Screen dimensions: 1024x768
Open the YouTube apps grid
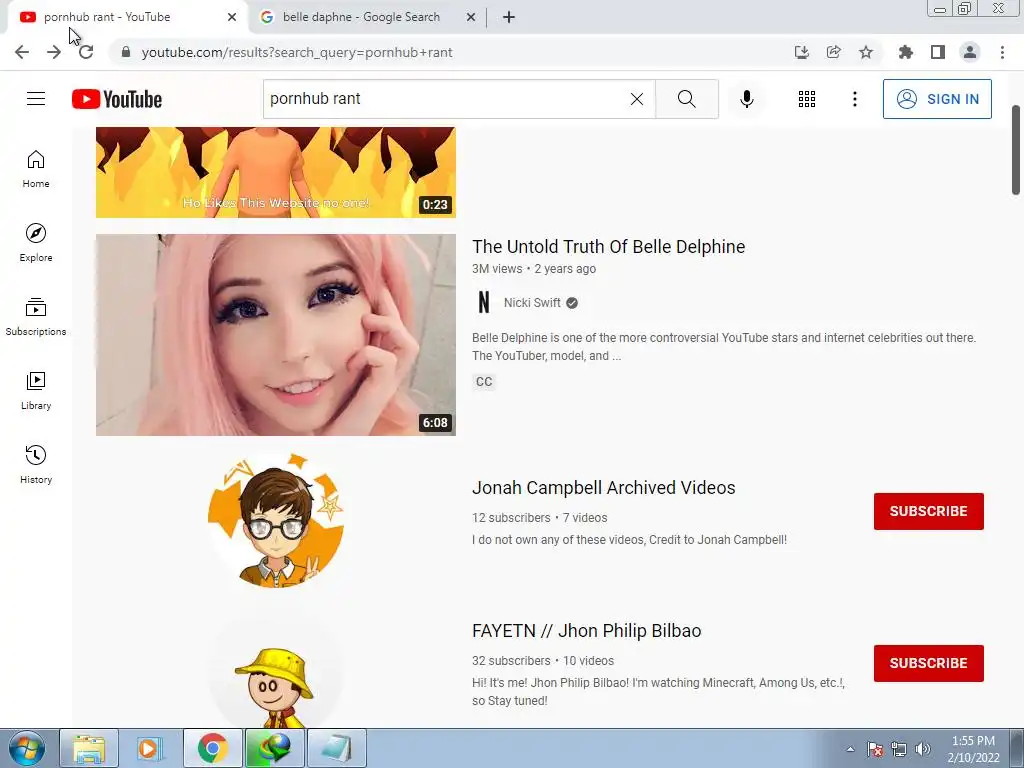click(x=807, y=99)
